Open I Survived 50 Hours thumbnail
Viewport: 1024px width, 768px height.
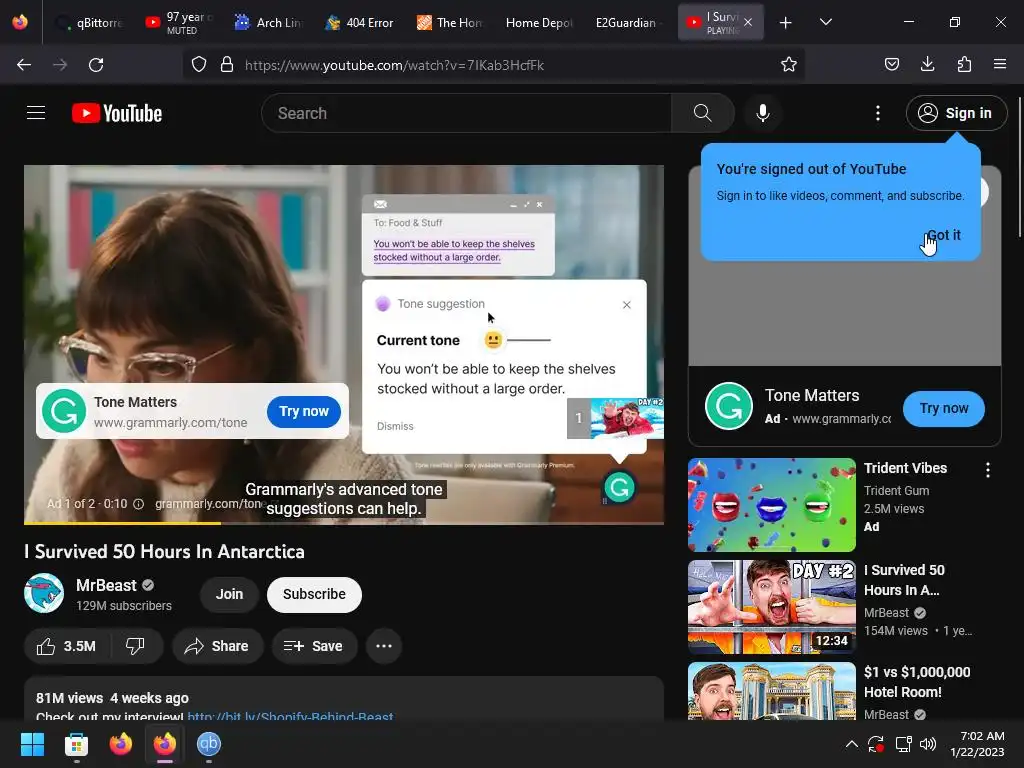click(x=772, y=607)
